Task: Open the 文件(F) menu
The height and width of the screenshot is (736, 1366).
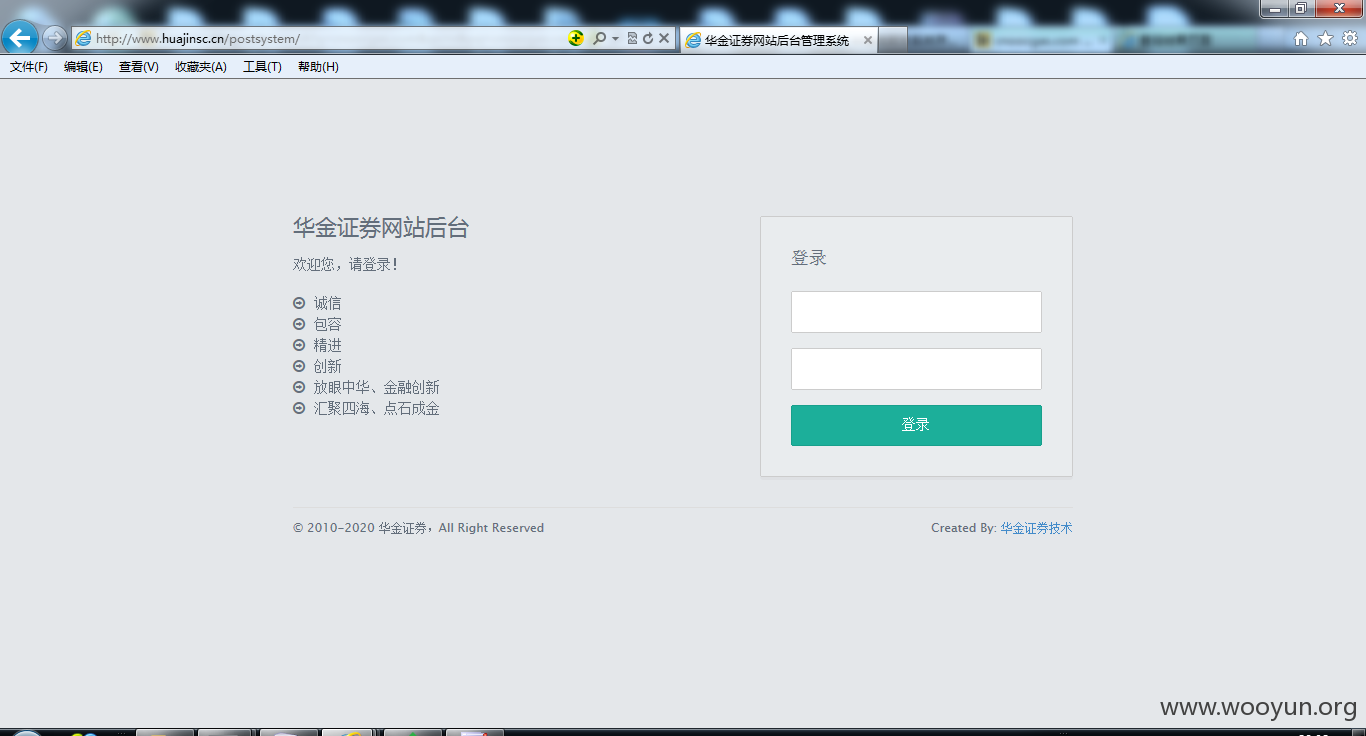Action: coord(29,67)
